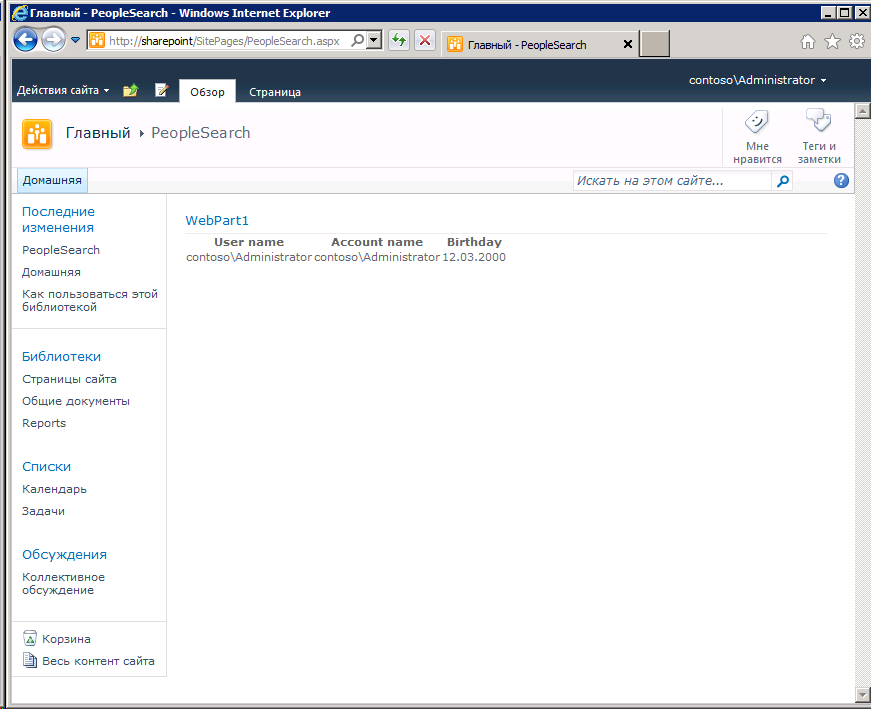Click the orange SharePoint site logo

[x=37, y=134]
